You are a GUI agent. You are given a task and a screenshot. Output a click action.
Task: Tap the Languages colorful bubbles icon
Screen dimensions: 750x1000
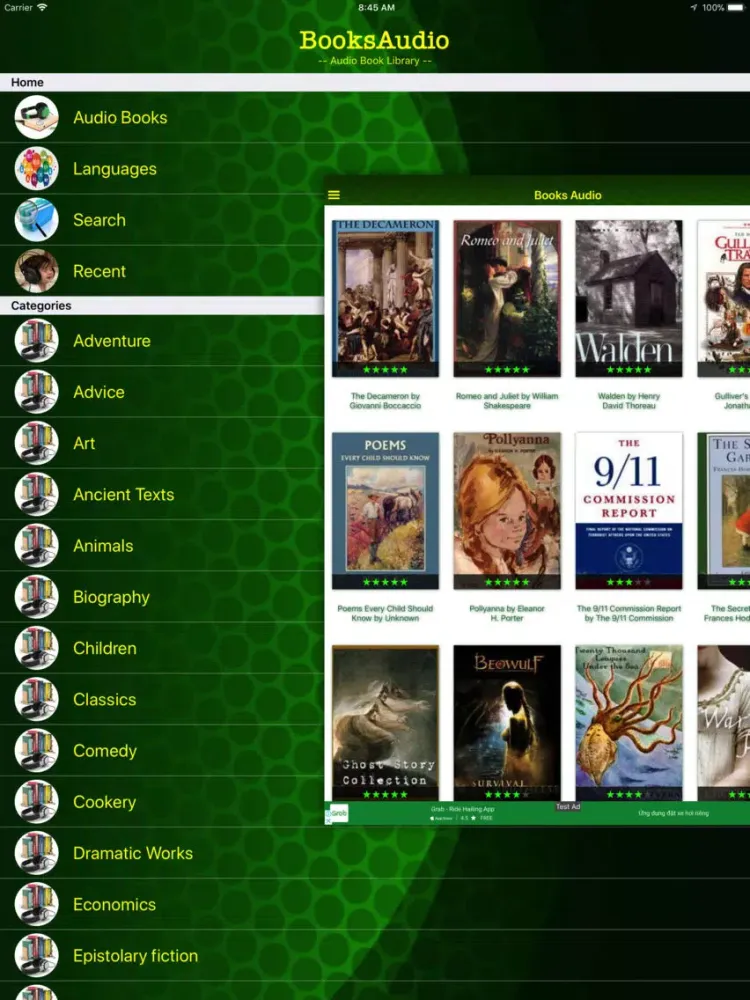point(37,168)
